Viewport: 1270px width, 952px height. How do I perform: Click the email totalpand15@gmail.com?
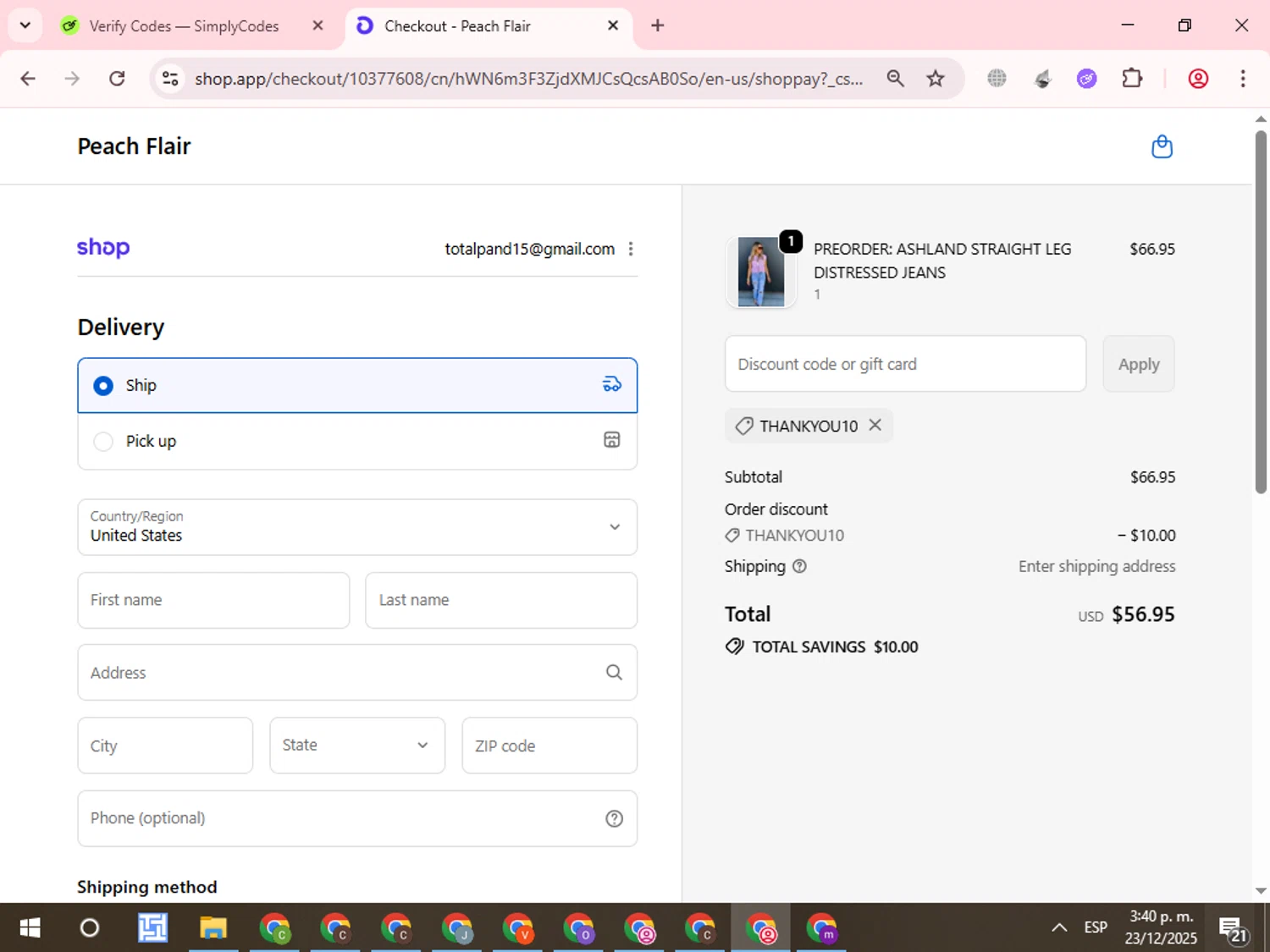coord(530,249)
